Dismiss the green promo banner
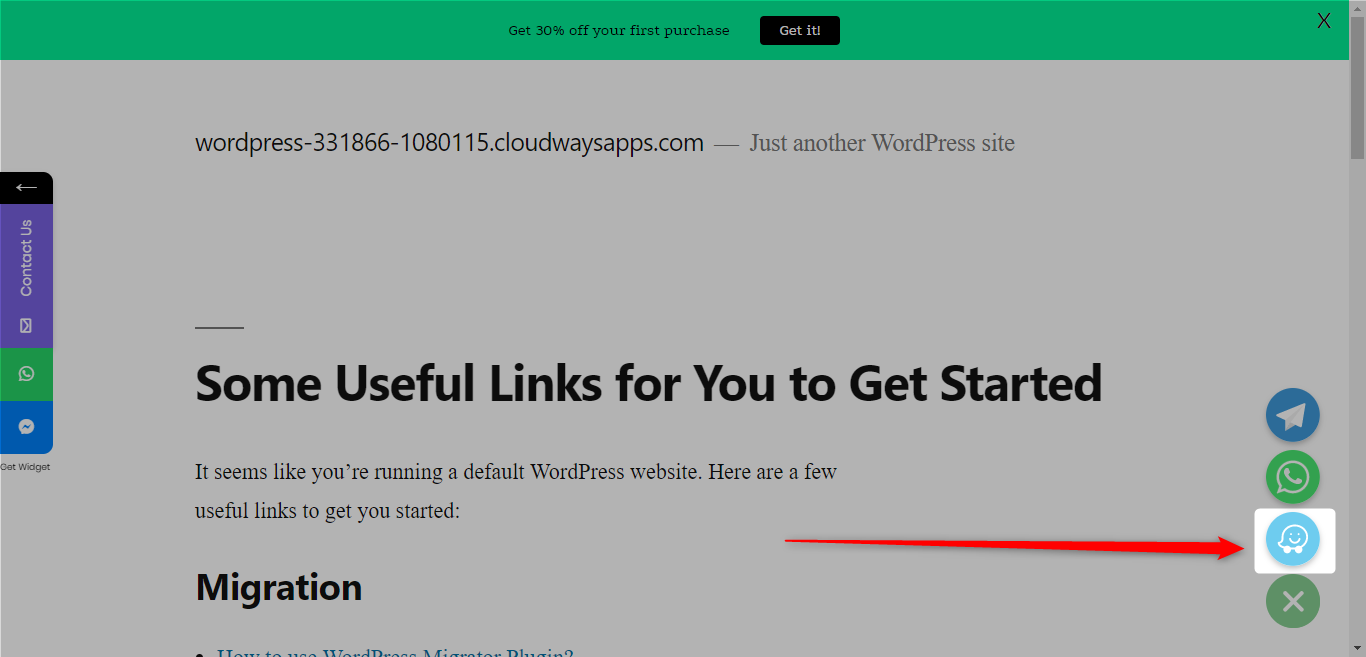This screenshot has height=657, width=1366. [1324, 21]
